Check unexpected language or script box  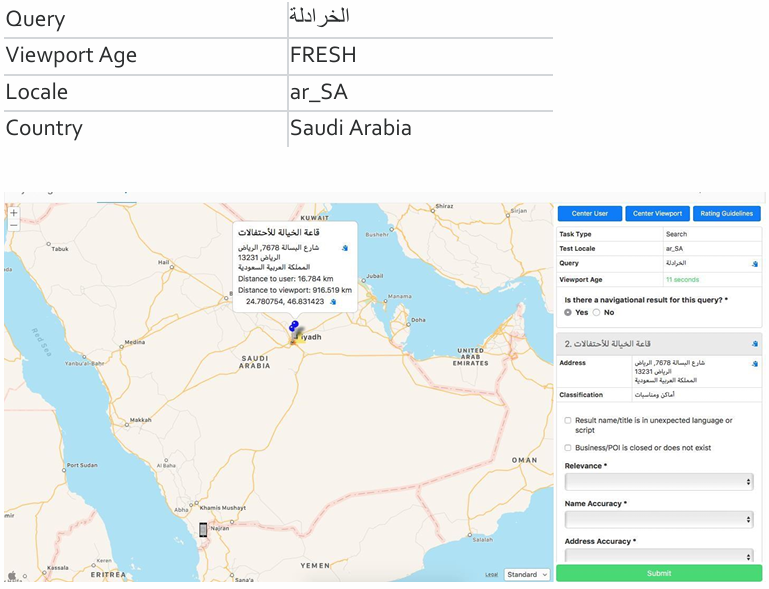click(x=568, y=421)
